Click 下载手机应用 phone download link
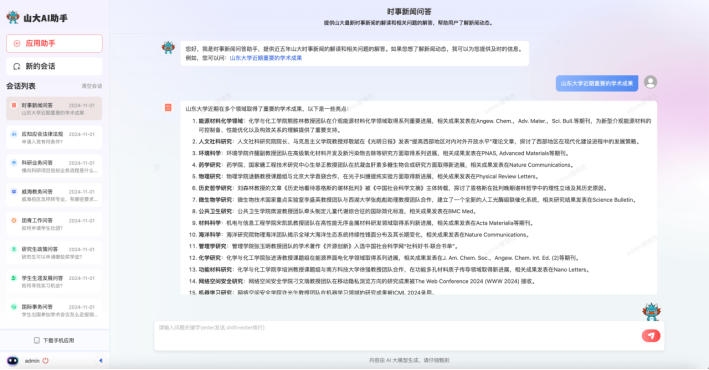 point(54,340)
